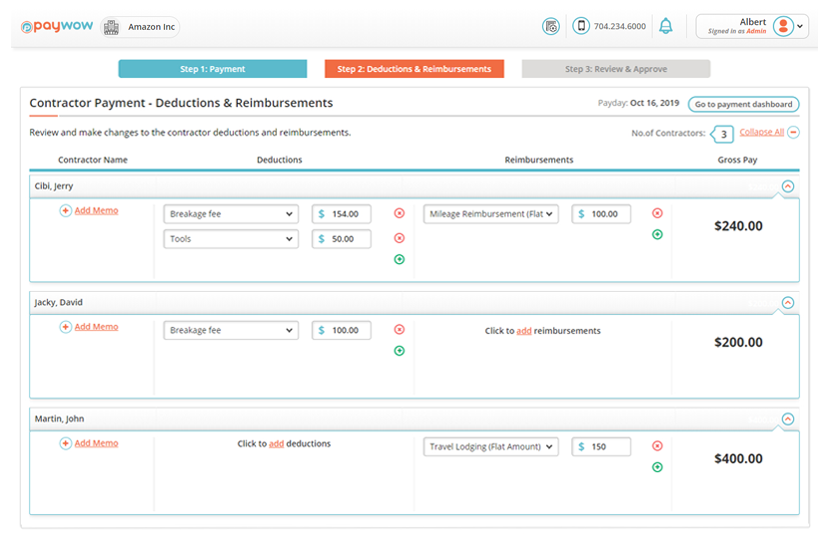The width and height of the screenshot is (827, 539).
Task: Click the Payday Oct 16, 2019 text
Action: point(638,103)
